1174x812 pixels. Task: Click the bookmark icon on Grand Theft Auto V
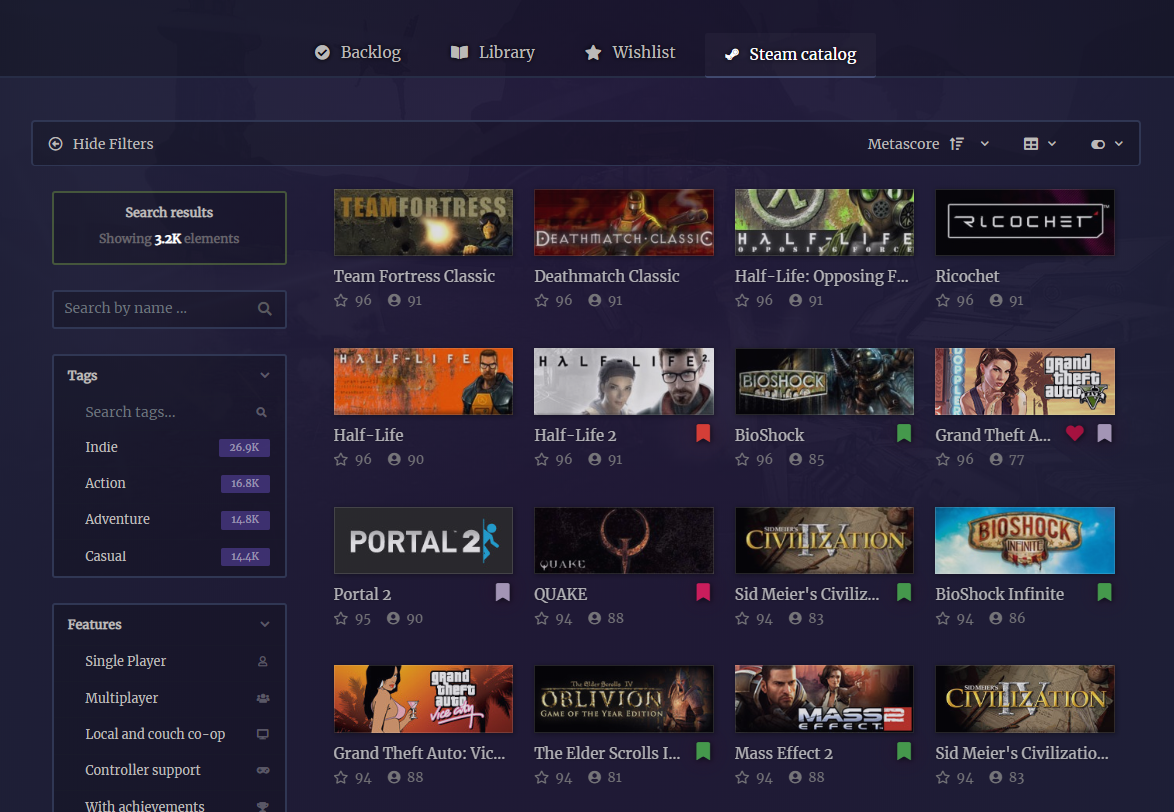(1104, 433)
